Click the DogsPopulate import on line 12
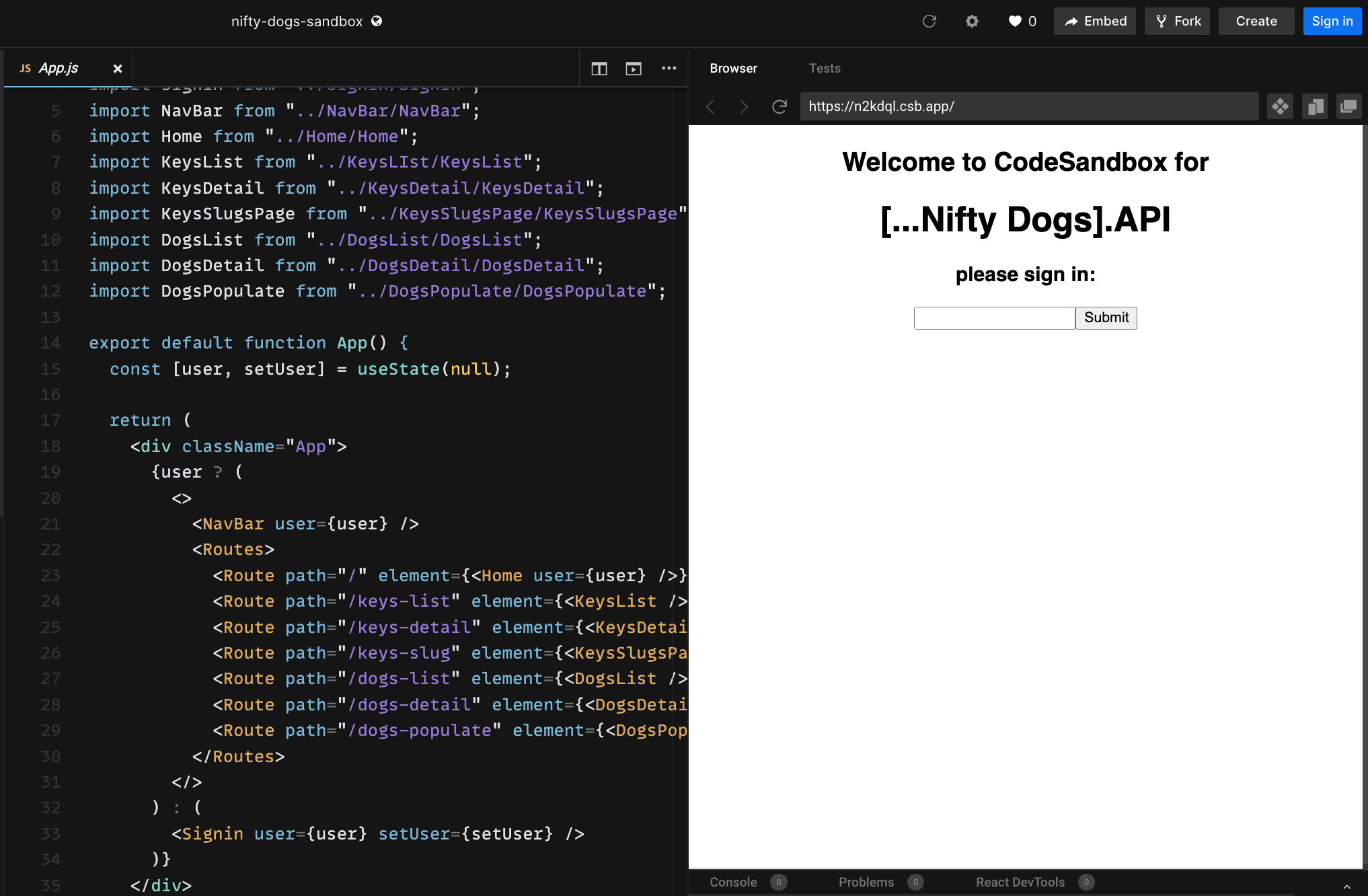This screenshot has height=896, width=1368. pyautogui.click(x=377, y=291)
